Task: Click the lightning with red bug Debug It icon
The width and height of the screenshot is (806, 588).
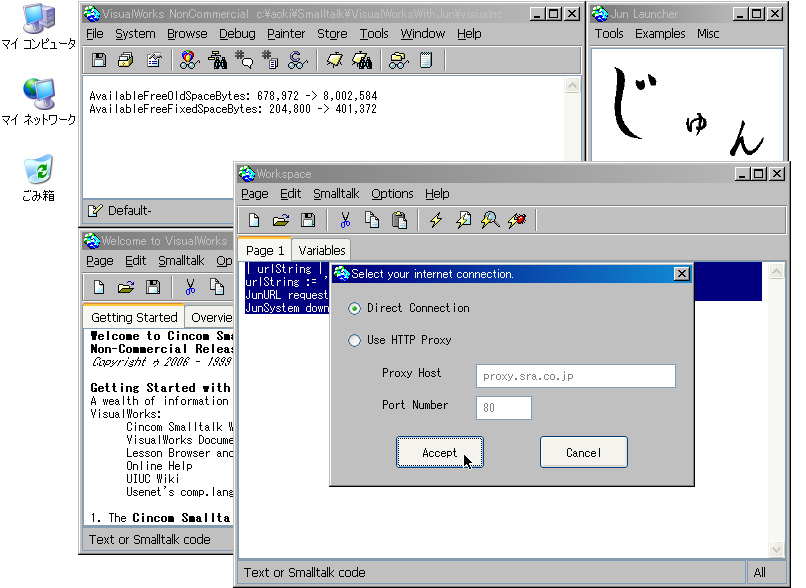Action: point(517,220)
